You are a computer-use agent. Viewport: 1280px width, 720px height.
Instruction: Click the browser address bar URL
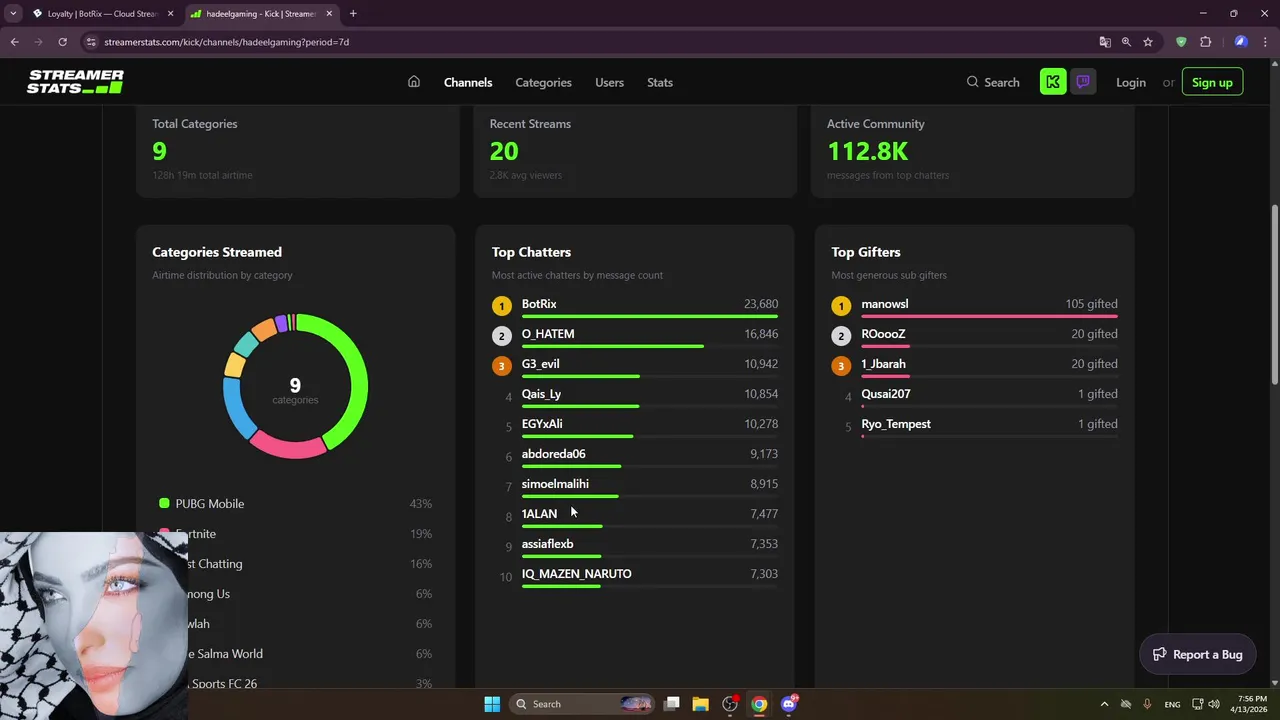[x=226, y=42]
